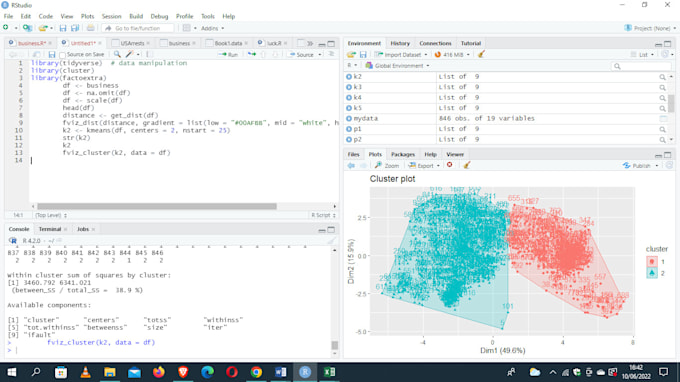This screenshot has width=680, height=382.
Task: Open Excel from the Windows taskbar
Action: click(329, 372)
